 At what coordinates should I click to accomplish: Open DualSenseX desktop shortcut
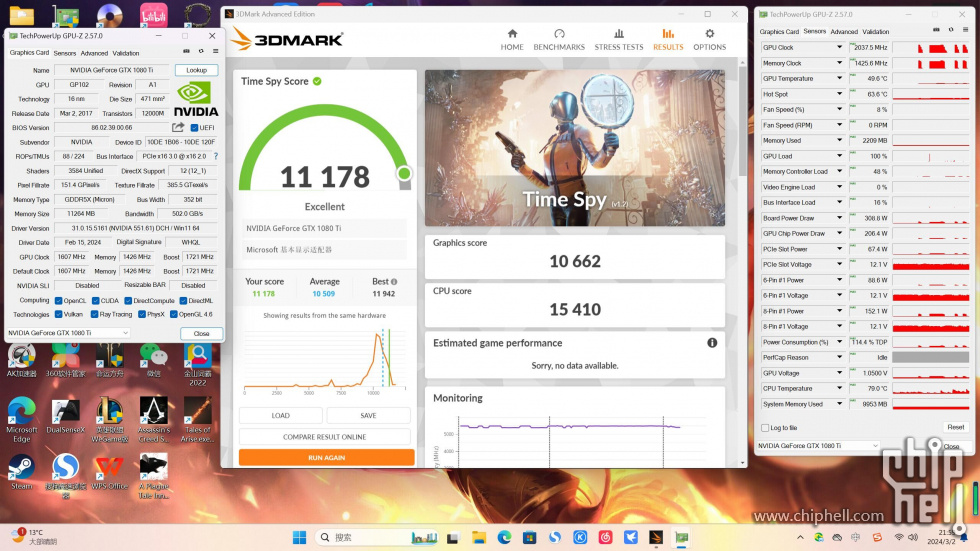[x=66, y=416]
